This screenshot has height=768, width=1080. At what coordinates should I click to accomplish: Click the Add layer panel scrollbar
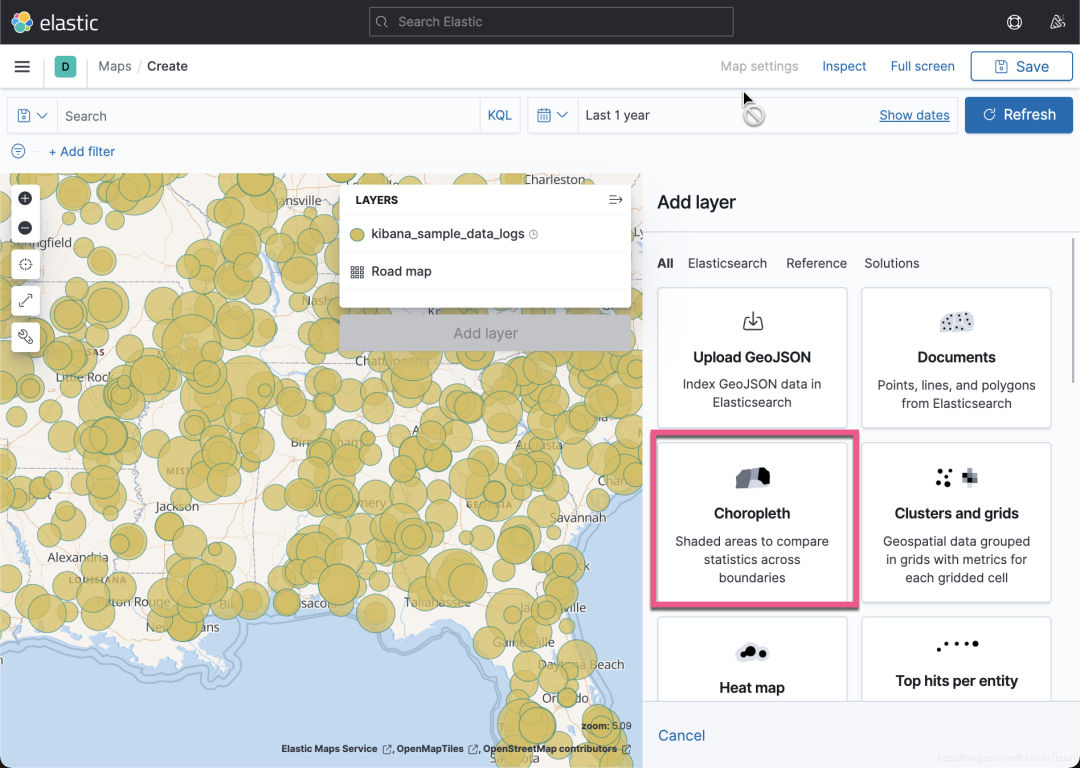tap(1073, 310)
